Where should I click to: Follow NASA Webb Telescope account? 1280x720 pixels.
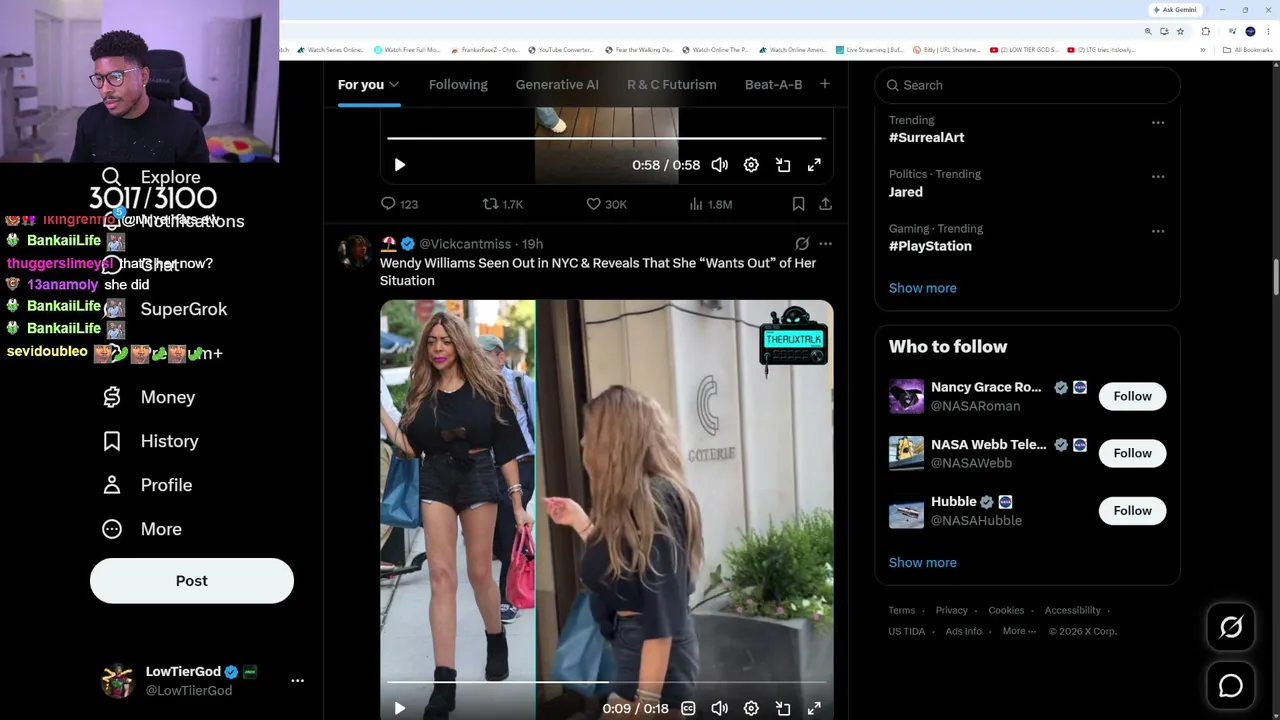[1133, 453]
